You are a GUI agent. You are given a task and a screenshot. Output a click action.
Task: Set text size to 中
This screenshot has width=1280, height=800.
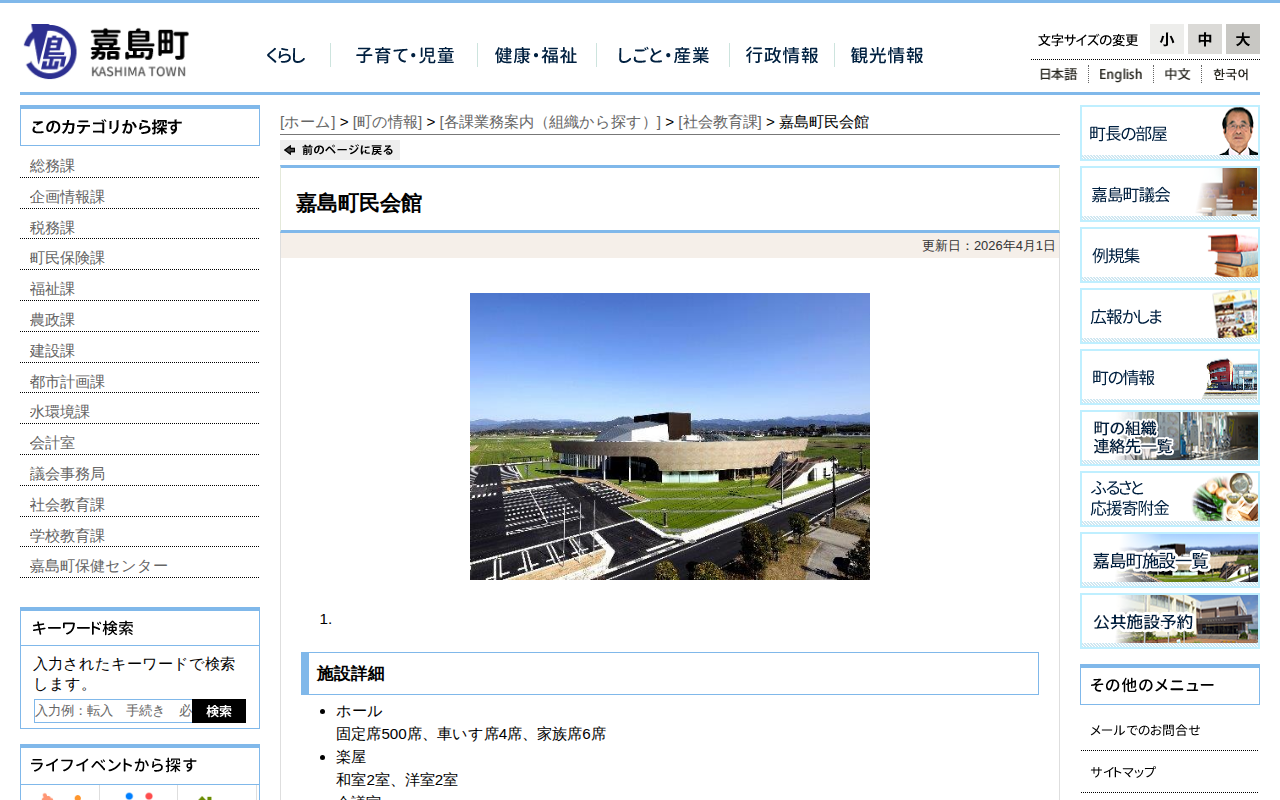[x=1205, y=39]
